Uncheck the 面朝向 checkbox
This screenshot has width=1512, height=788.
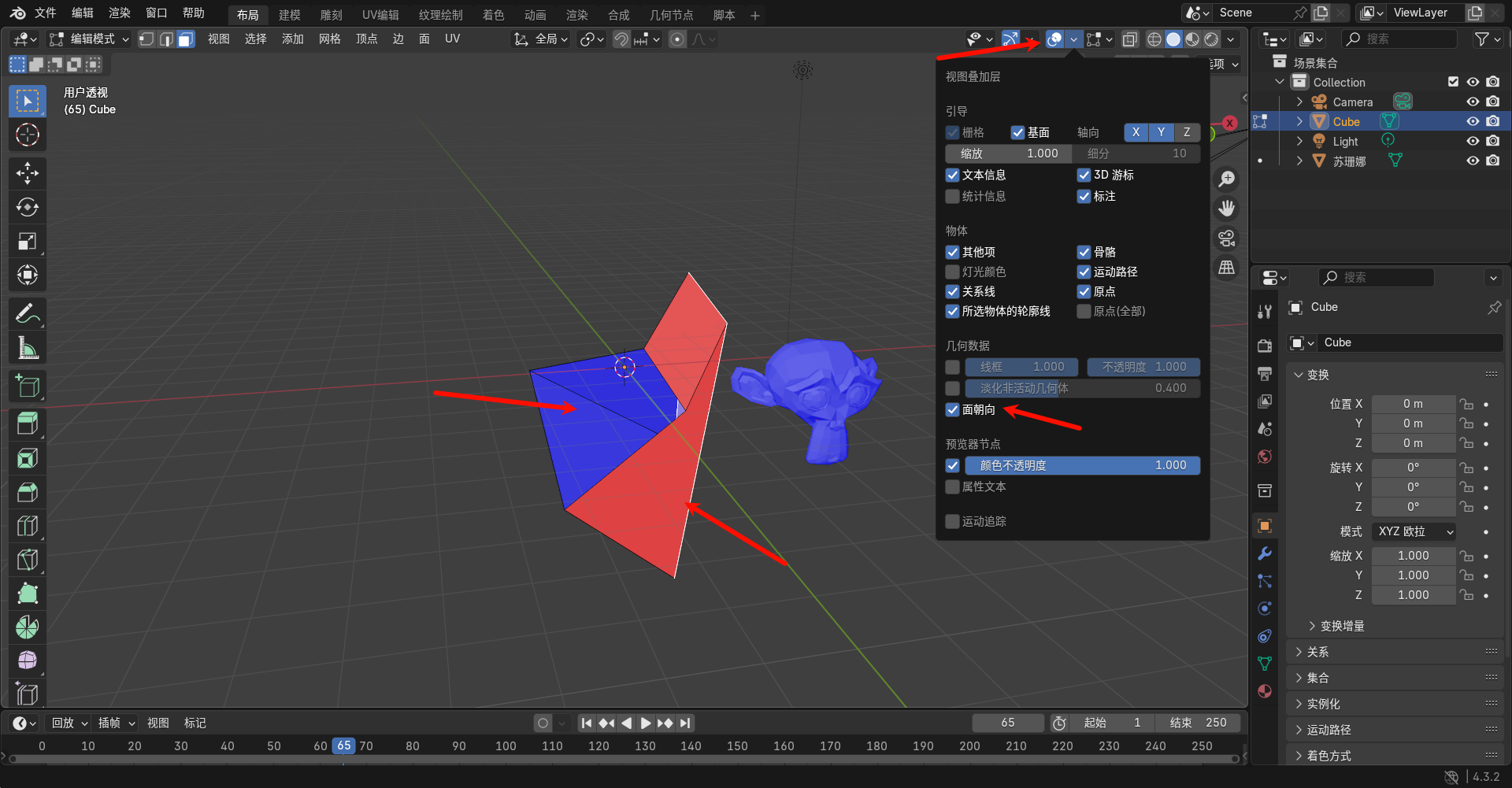click(953, 410)
